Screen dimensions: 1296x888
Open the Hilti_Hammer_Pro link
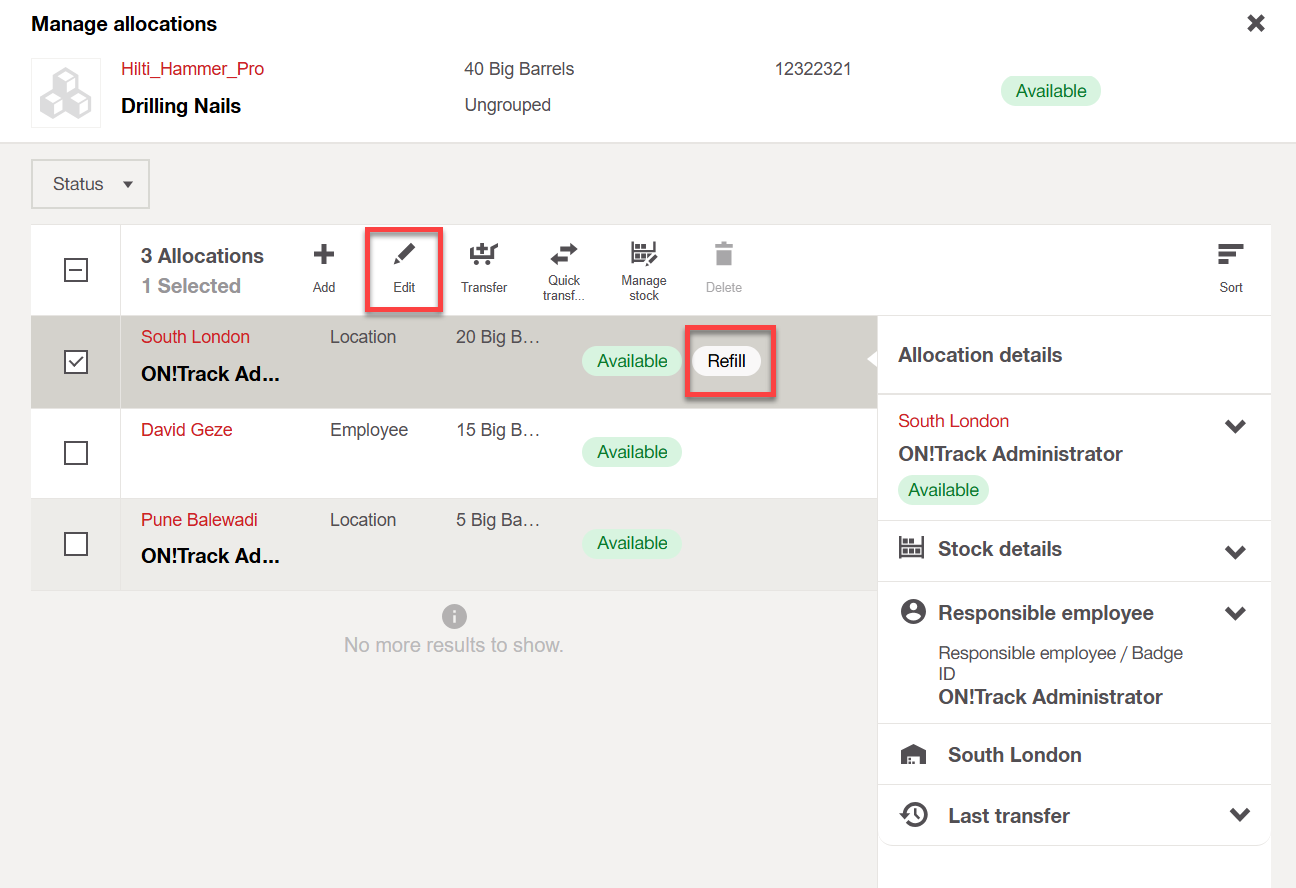pyautogui.click(x=193, y=69)
